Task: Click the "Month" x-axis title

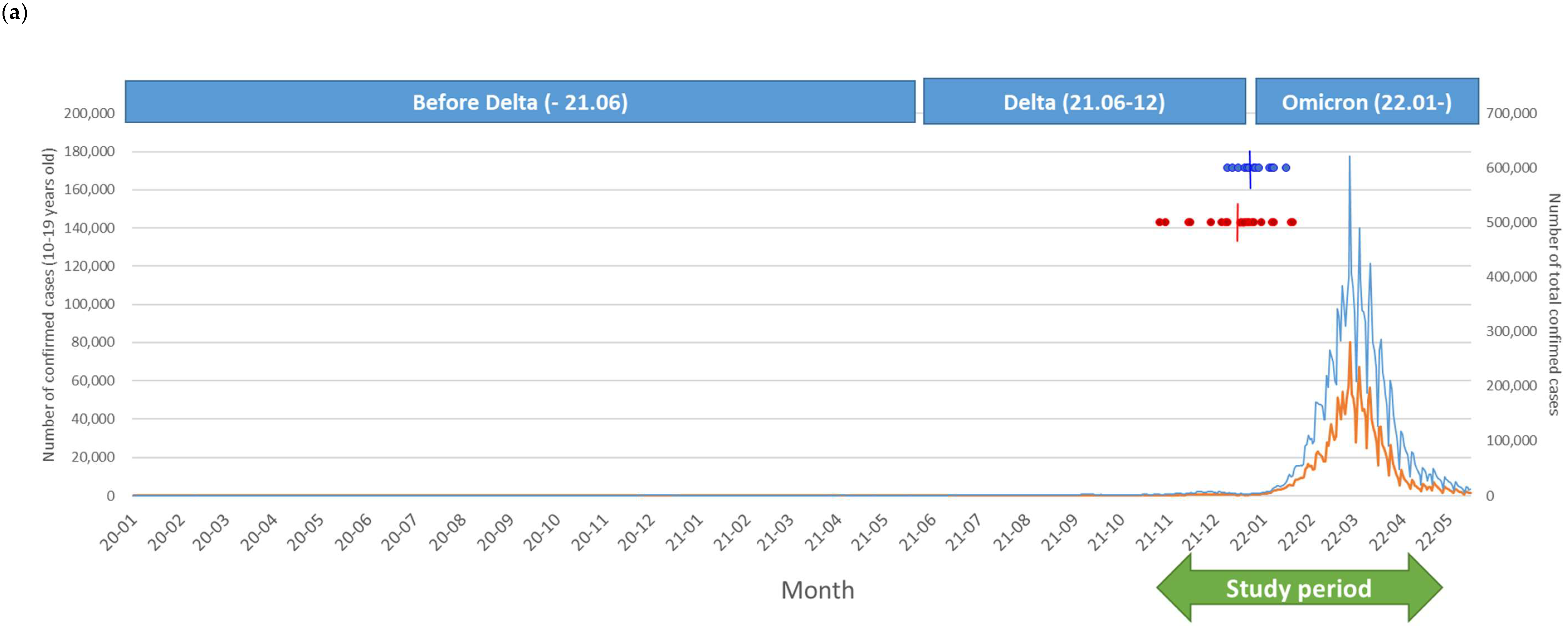Action: (x=817, y=590)
